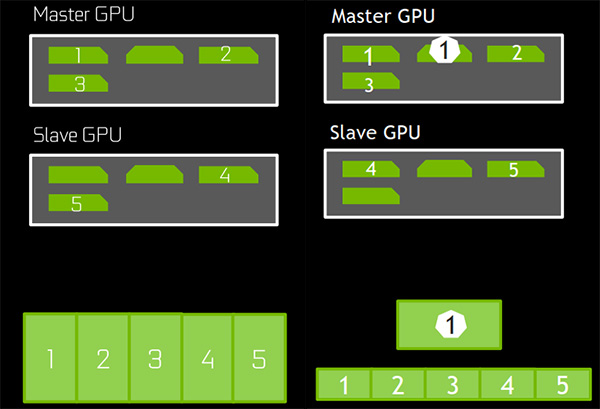Viewport: 600px width, 409px height.
Task: Click block 1 in left Master GPU
Action: coord(78,55)
